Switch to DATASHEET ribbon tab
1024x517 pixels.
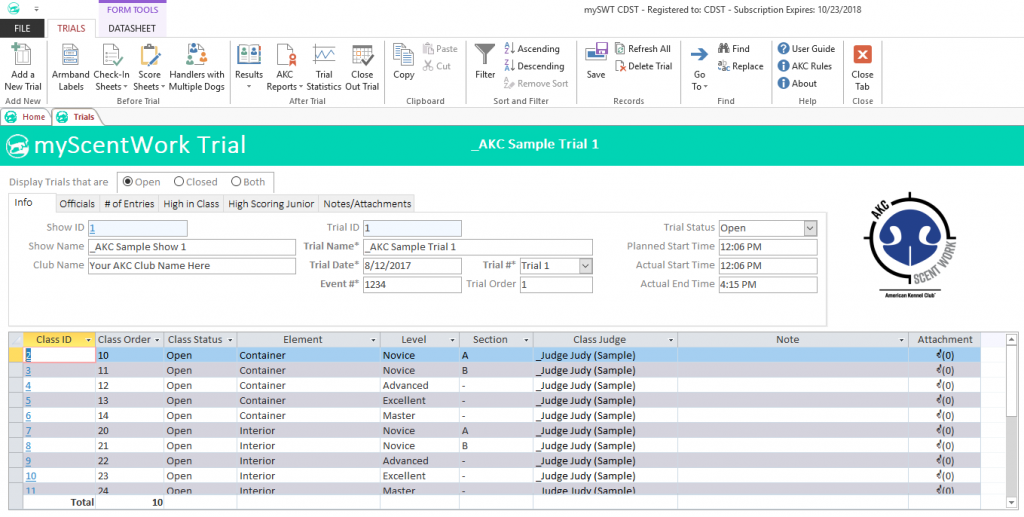[x=132, y=29]
